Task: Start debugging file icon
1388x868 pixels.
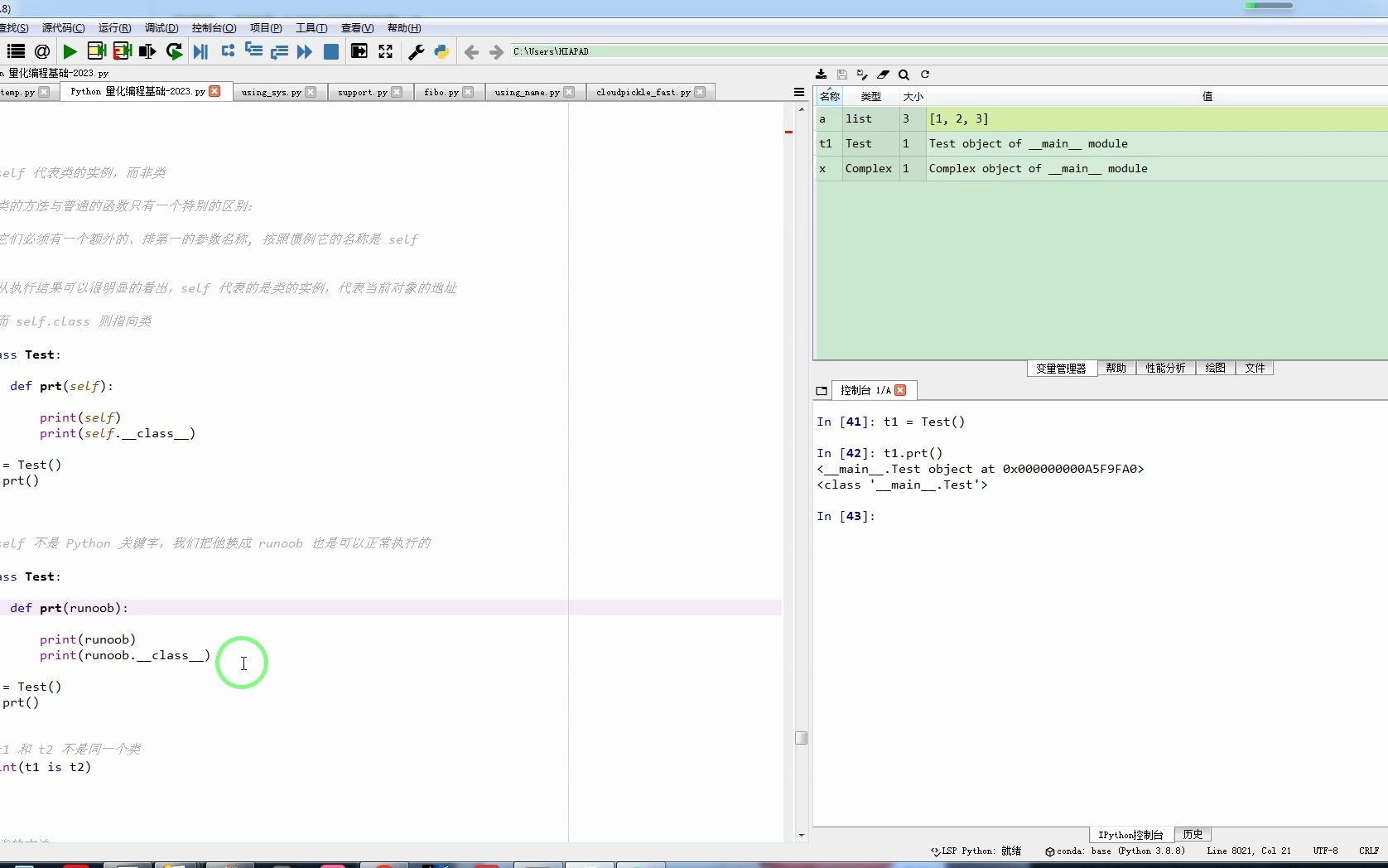Action: (200, 51)
